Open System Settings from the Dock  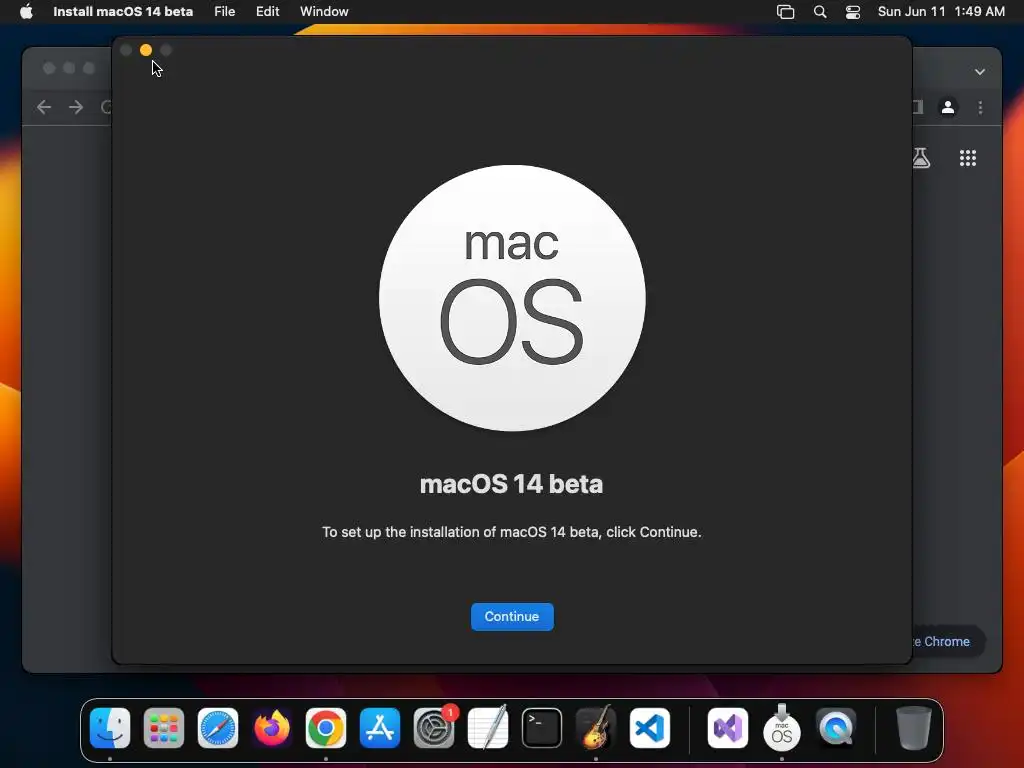pyautogui.click(x=434, y=728)
